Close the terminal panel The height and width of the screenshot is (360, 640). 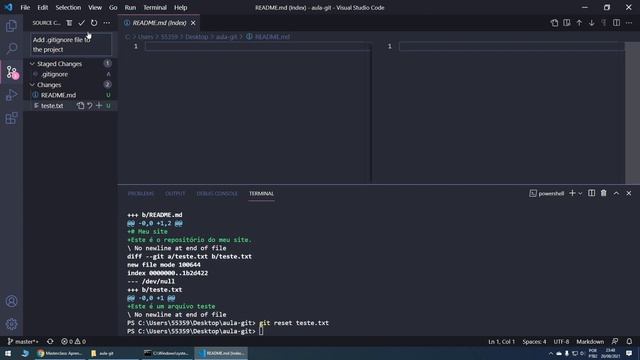coord(629,193)
